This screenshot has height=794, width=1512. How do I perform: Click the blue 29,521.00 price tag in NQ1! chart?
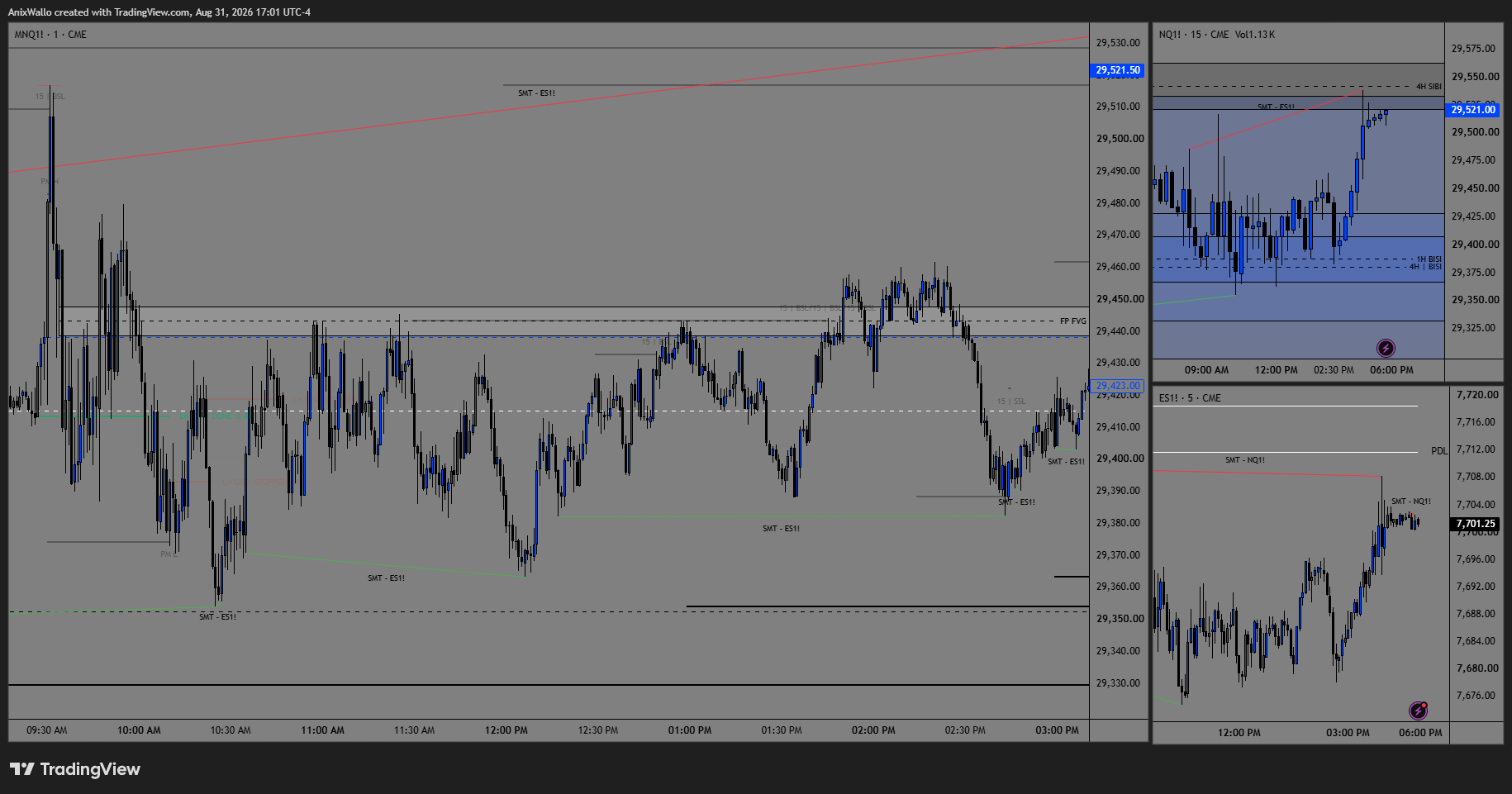(1473, 110)
